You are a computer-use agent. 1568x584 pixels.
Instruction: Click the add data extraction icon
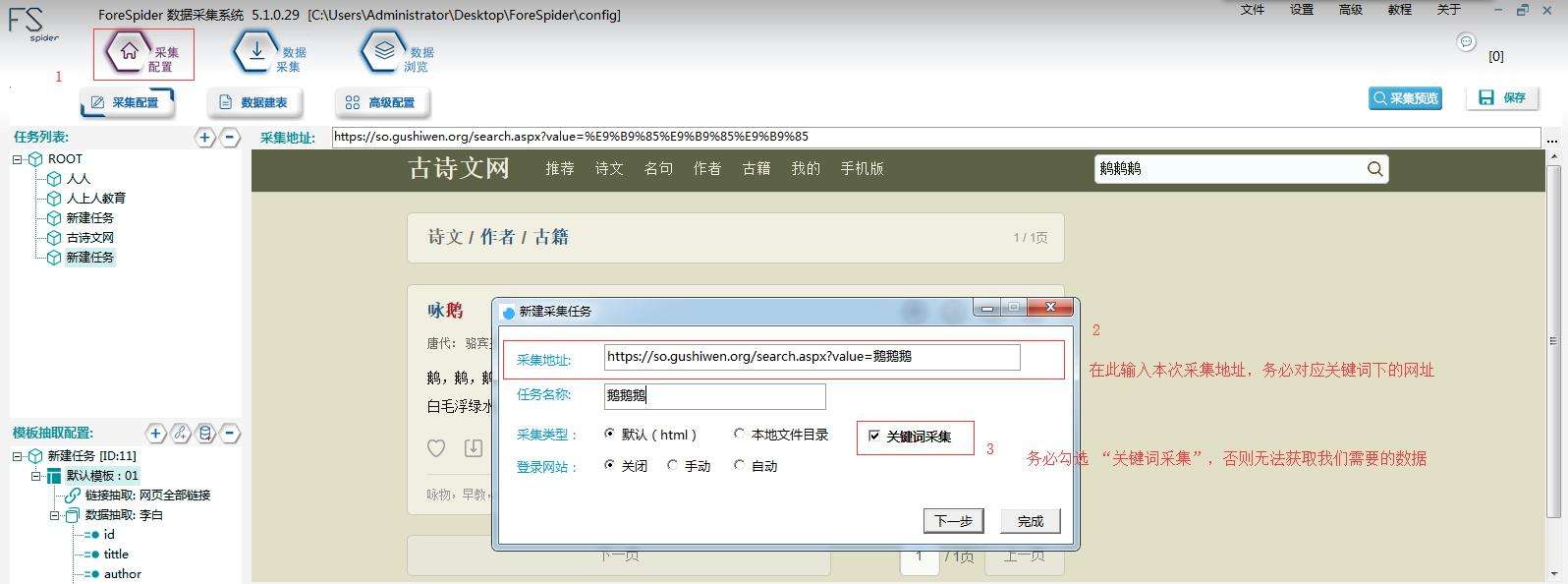click(204, 433)
